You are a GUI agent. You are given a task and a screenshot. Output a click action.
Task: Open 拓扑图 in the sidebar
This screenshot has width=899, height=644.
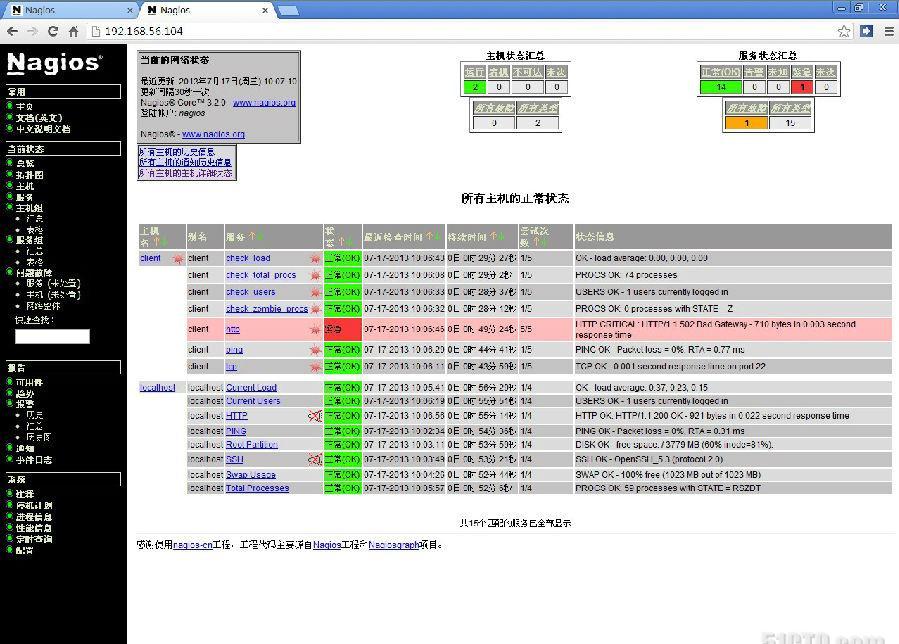pyautogui.click(x=29, y=175)
